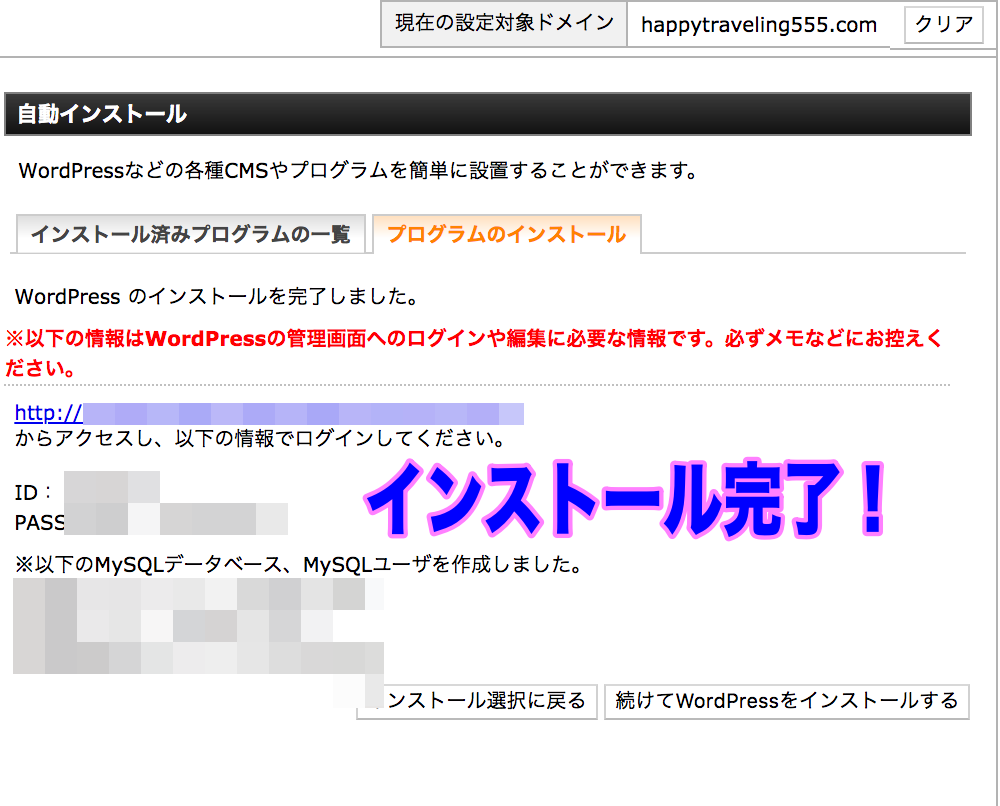Click the からアクセスし login instruction text
Viewport: 1000px width, 806px height.
[260, 438]
